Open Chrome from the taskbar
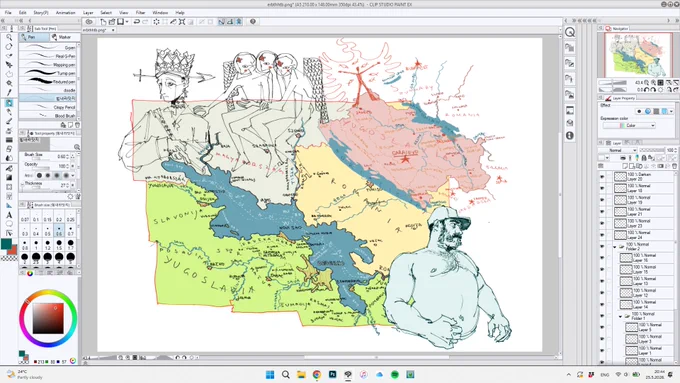This screenshot has width=680, height=383. [x=317, y=374]
